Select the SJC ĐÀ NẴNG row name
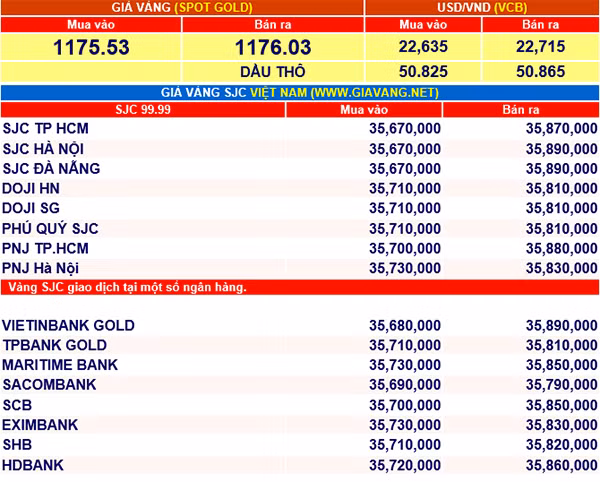 coord(51,168)
